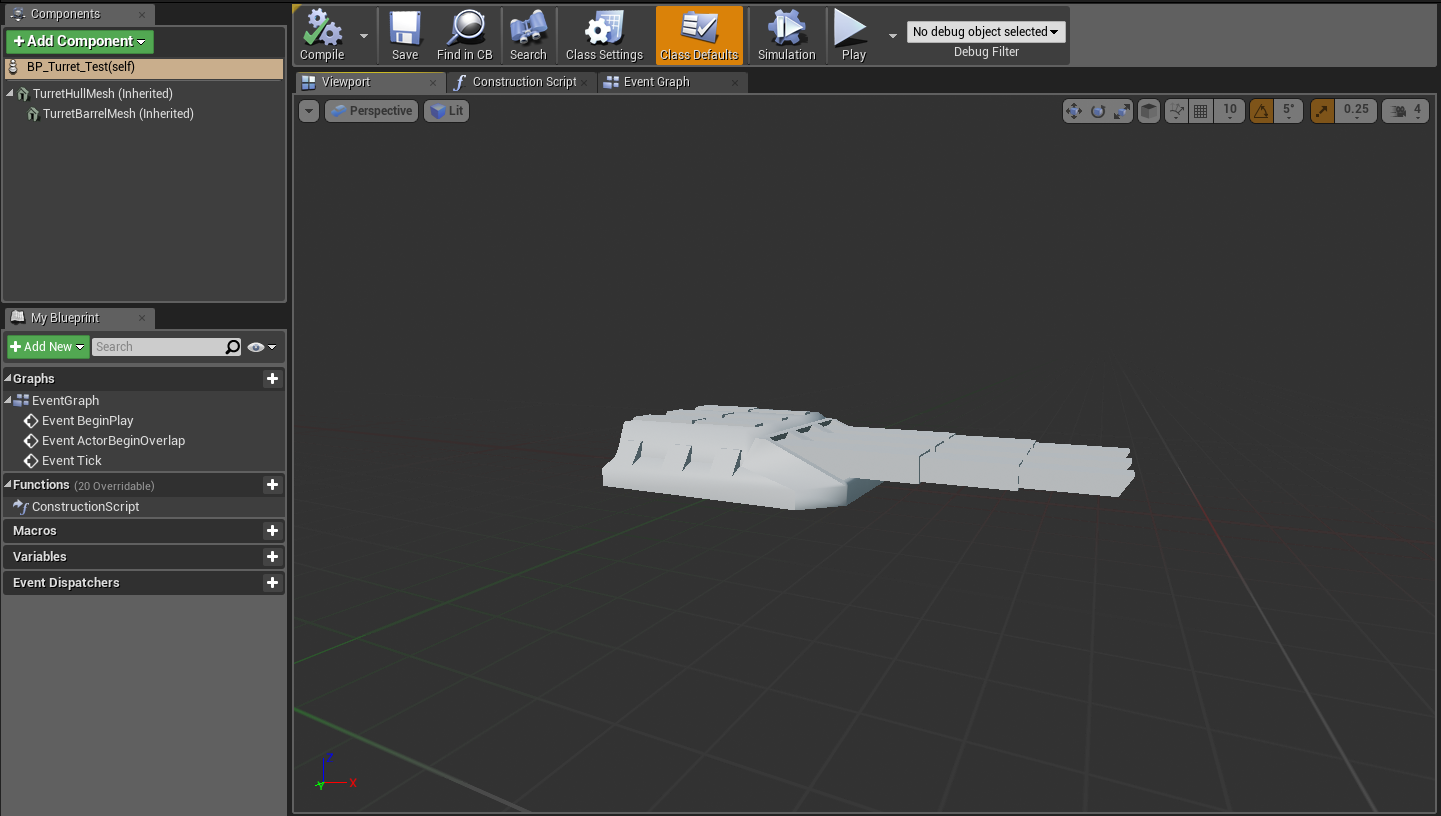Select BP_Turret_Test(self) in Components
This screenshot has height=816, width=1441.
tap(144, 68)
